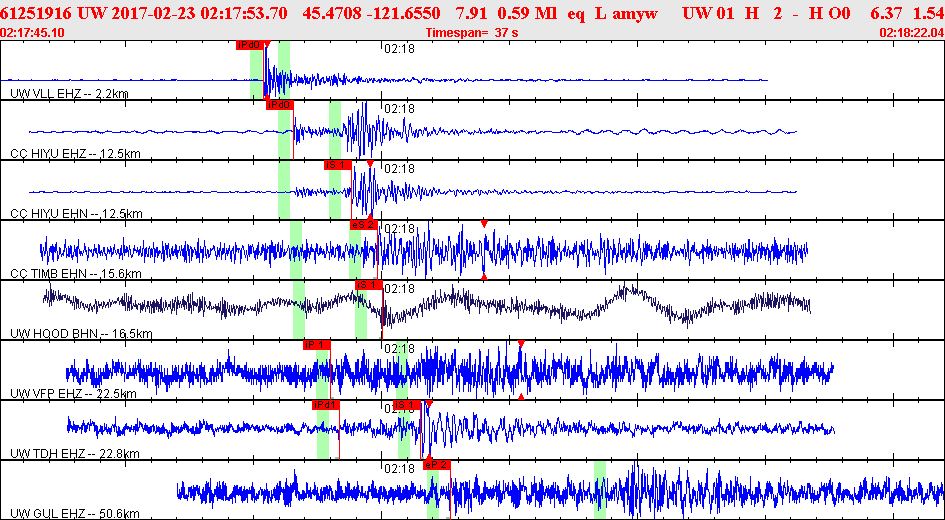945x520 pixels.
Task: Click the red triangle marker atop UW VLL trace
Action: tap(266, 44)
